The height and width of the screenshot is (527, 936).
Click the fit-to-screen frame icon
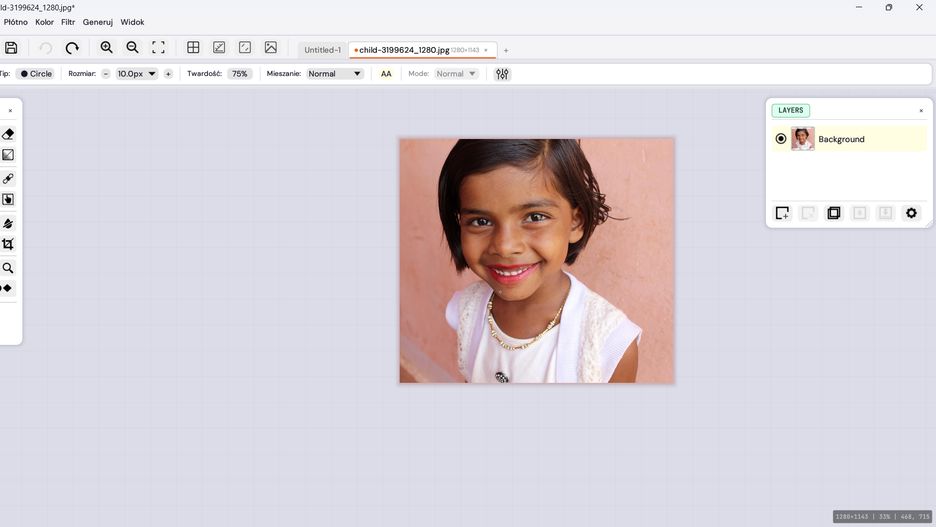point(158,48)
